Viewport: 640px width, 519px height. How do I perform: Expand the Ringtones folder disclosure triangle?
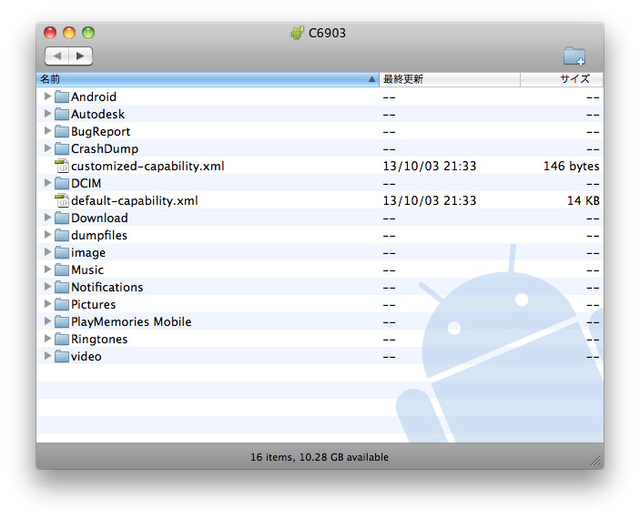point(47,339)
